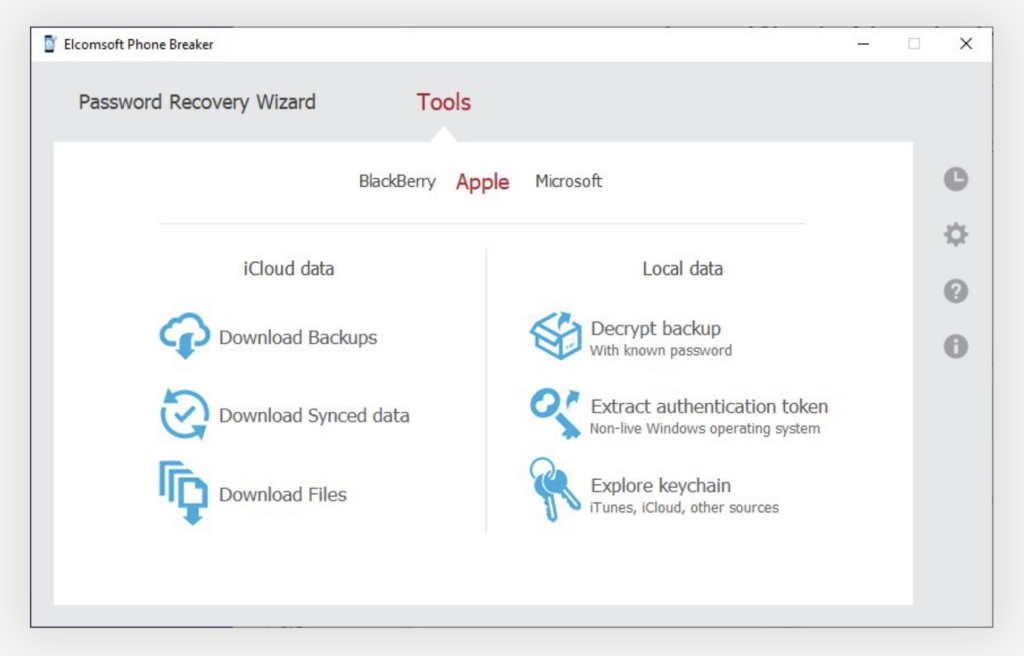Open the Download Synced data text link

pyautogui.click(x=314, y=416)
